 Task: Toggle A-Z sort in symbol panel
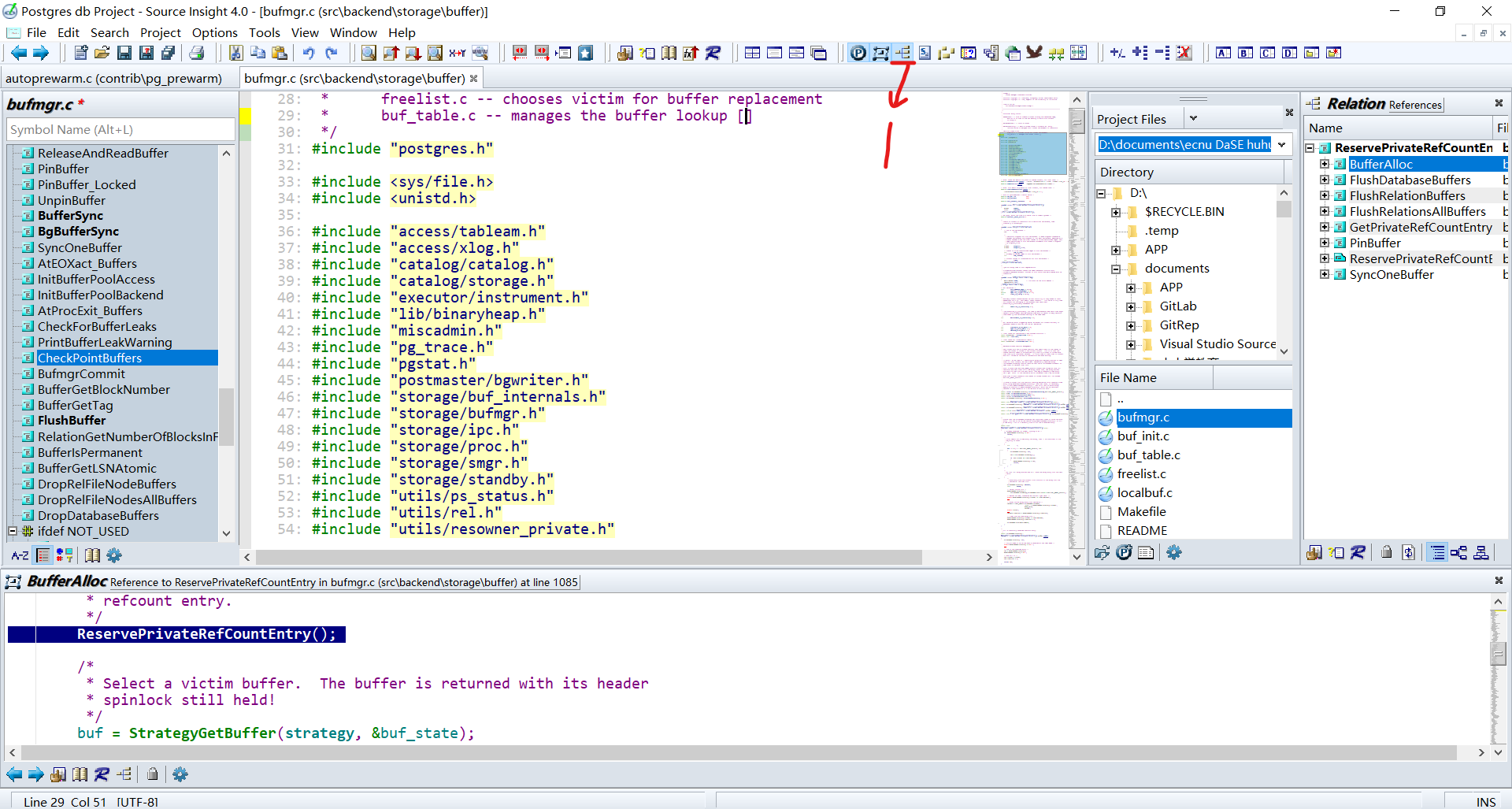pos(20,555)
